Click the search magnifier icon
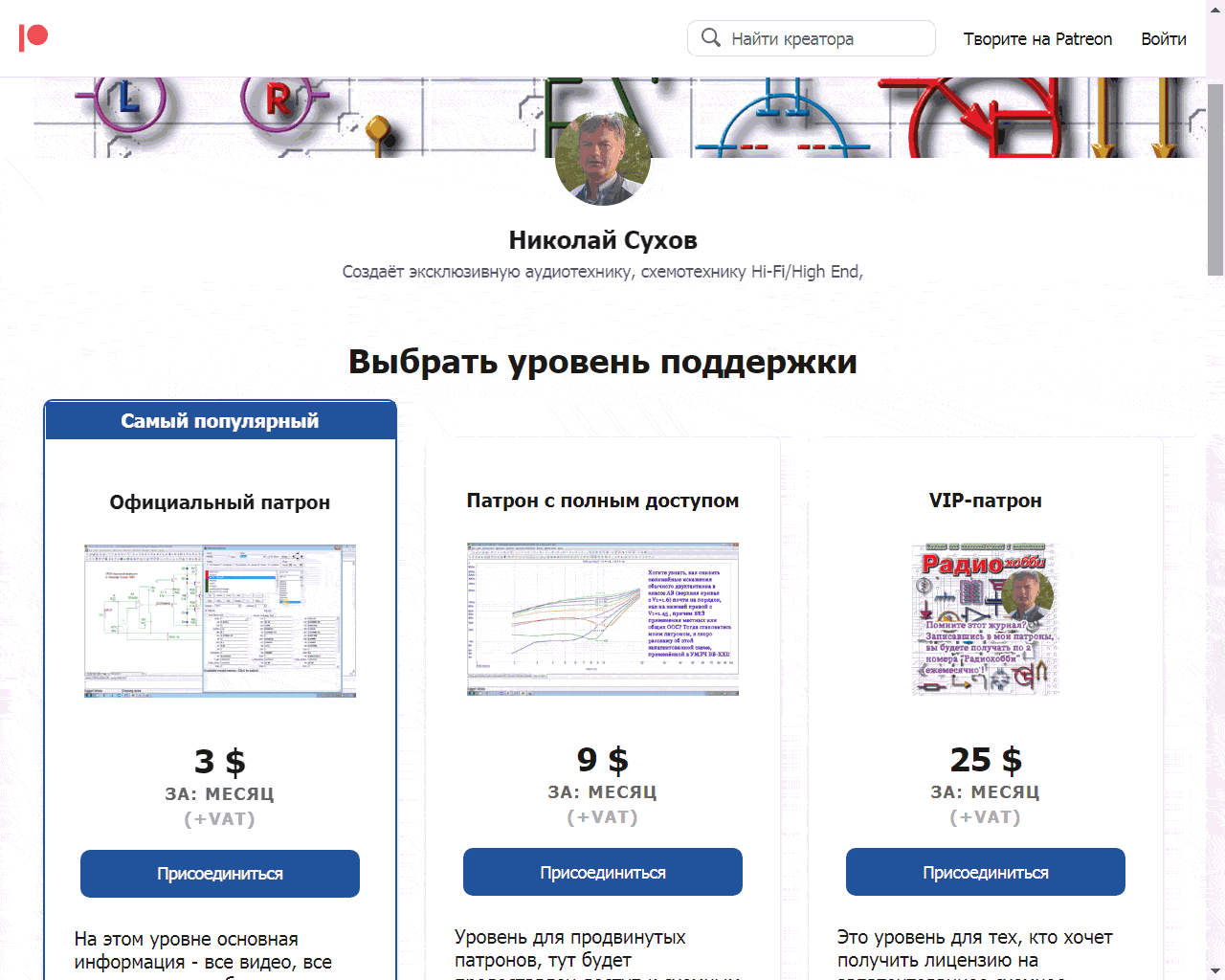Screen dimensions: 1225x980 (710, 38)
